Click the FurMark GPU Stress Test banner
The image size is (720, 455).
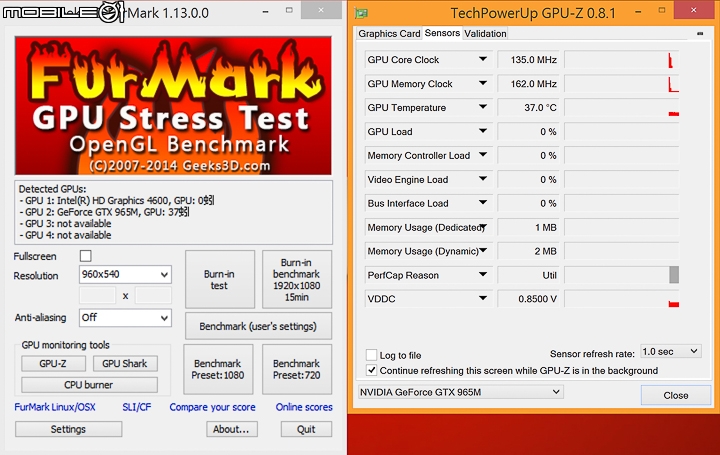tap(173, 106)
